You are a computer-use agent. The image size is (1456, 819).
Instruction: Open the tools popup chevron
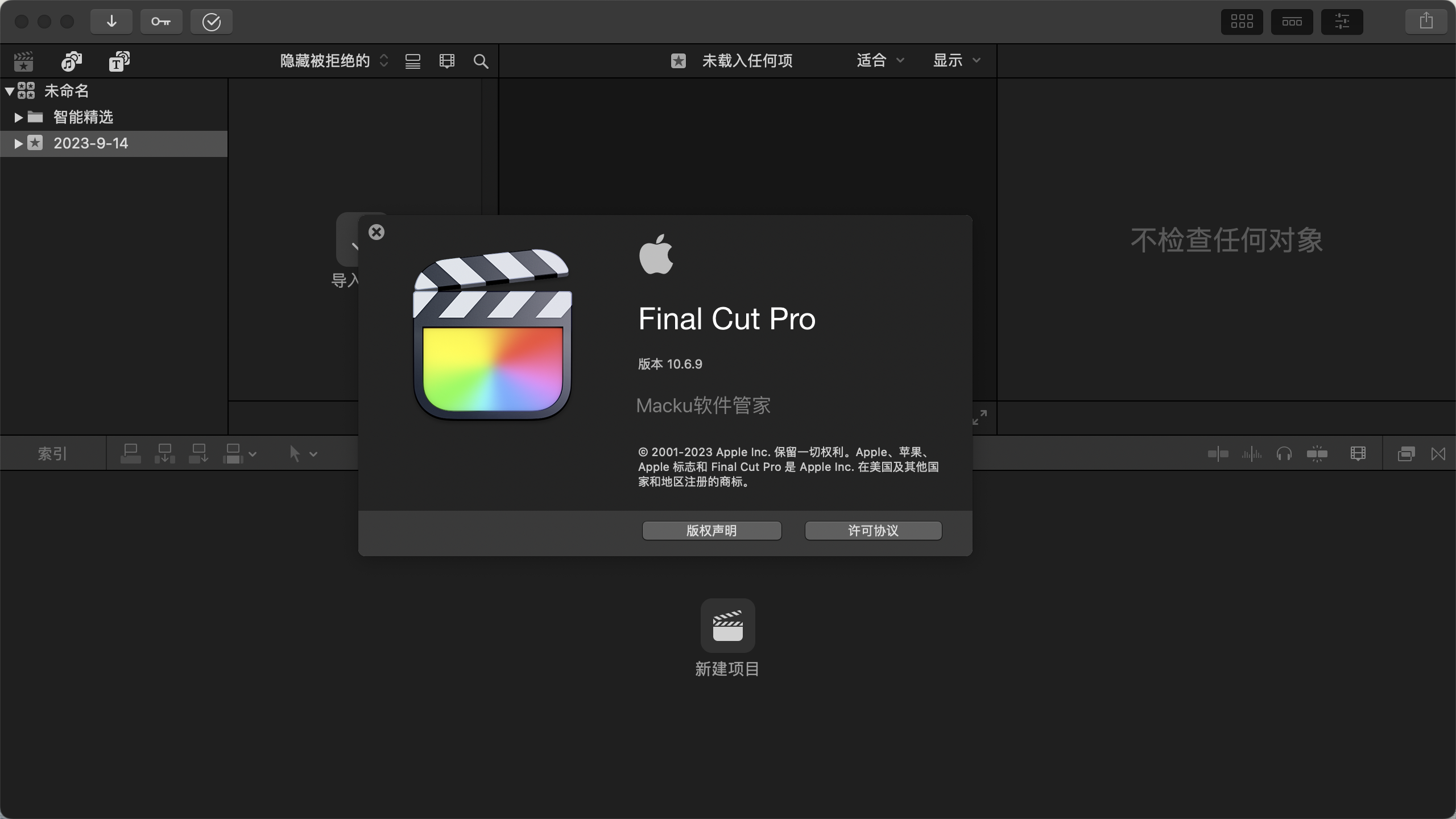coord(313,454)
